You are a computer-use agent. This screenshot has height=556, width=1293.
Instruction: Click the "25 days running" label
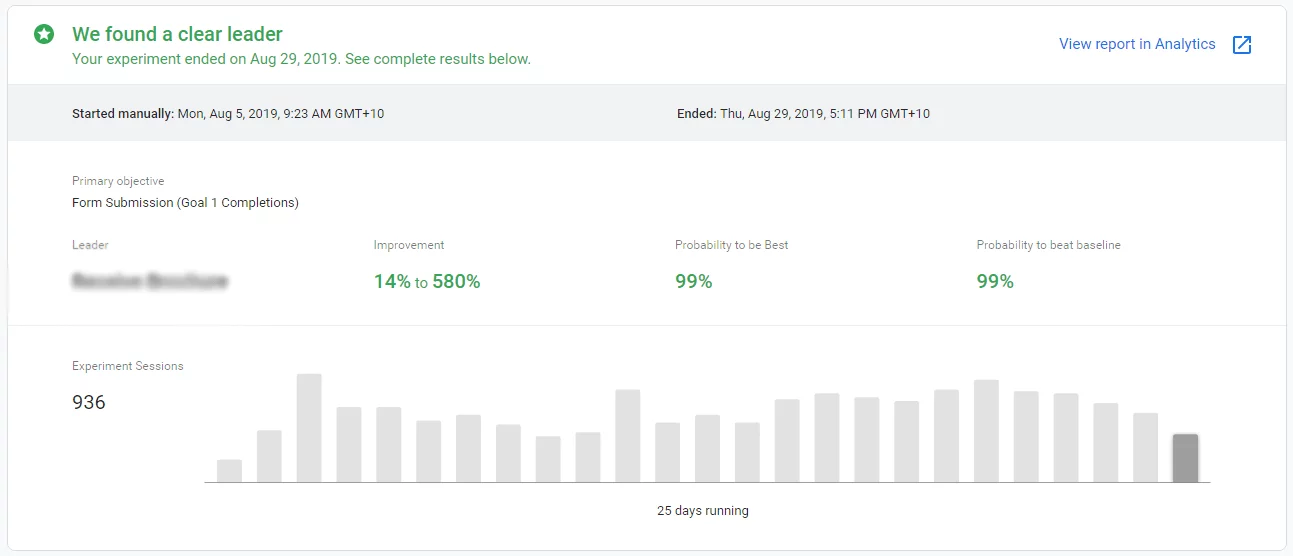tap(702, 511)
